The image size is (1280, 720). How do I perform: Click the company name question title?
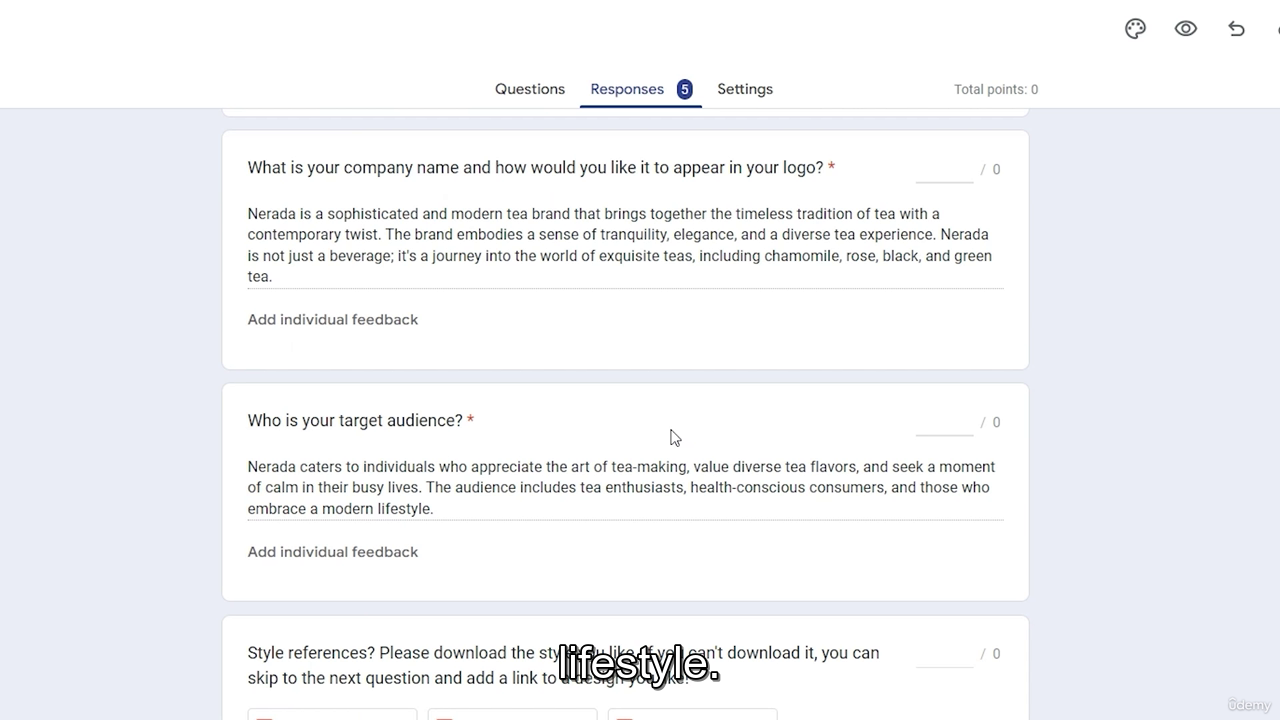(x=535, y=168)
